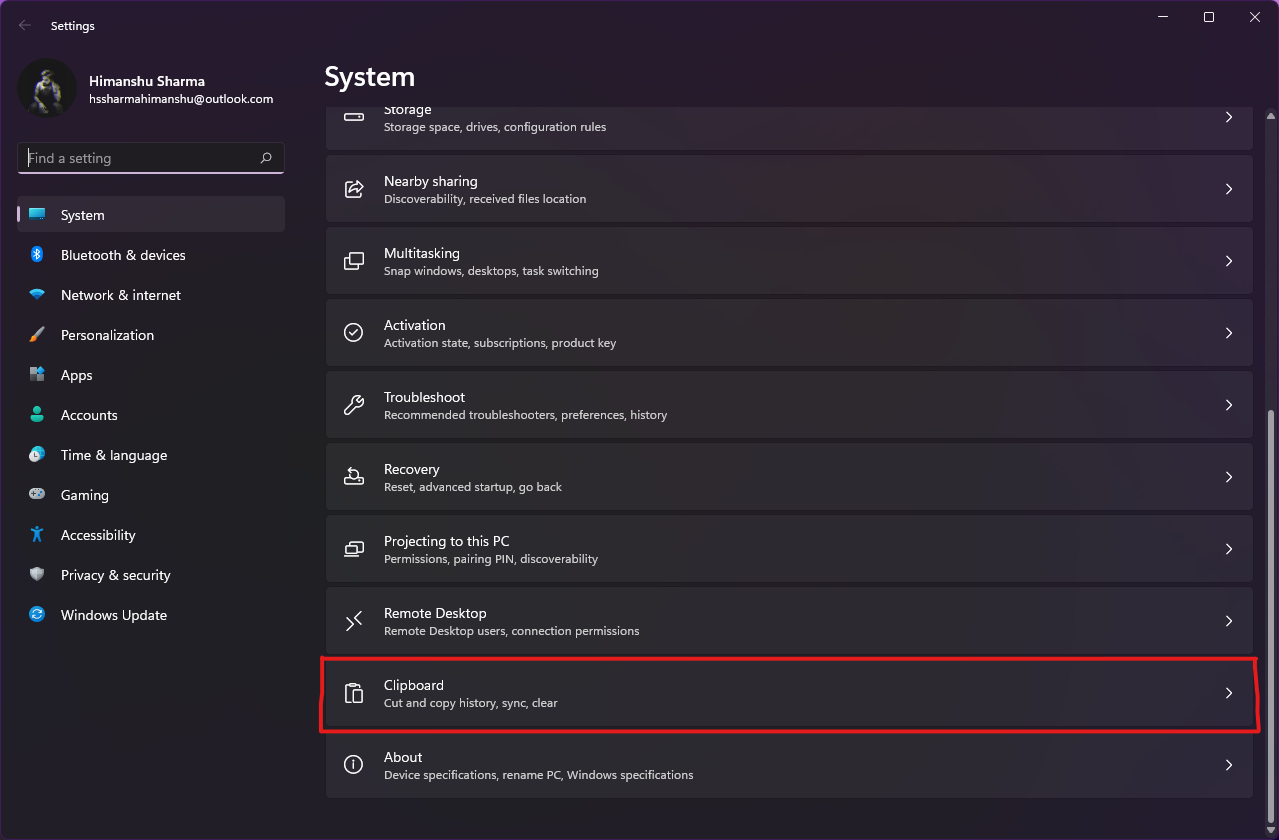Image resolution: width=1279 pixels, height=840 pixels.
Task: Open Bluetooth & devices settings
Action: click(151, 255)
